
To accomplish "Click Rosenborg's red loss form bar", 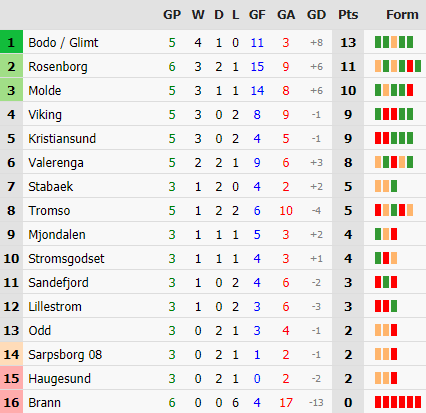I will click(x=410, y=66).
